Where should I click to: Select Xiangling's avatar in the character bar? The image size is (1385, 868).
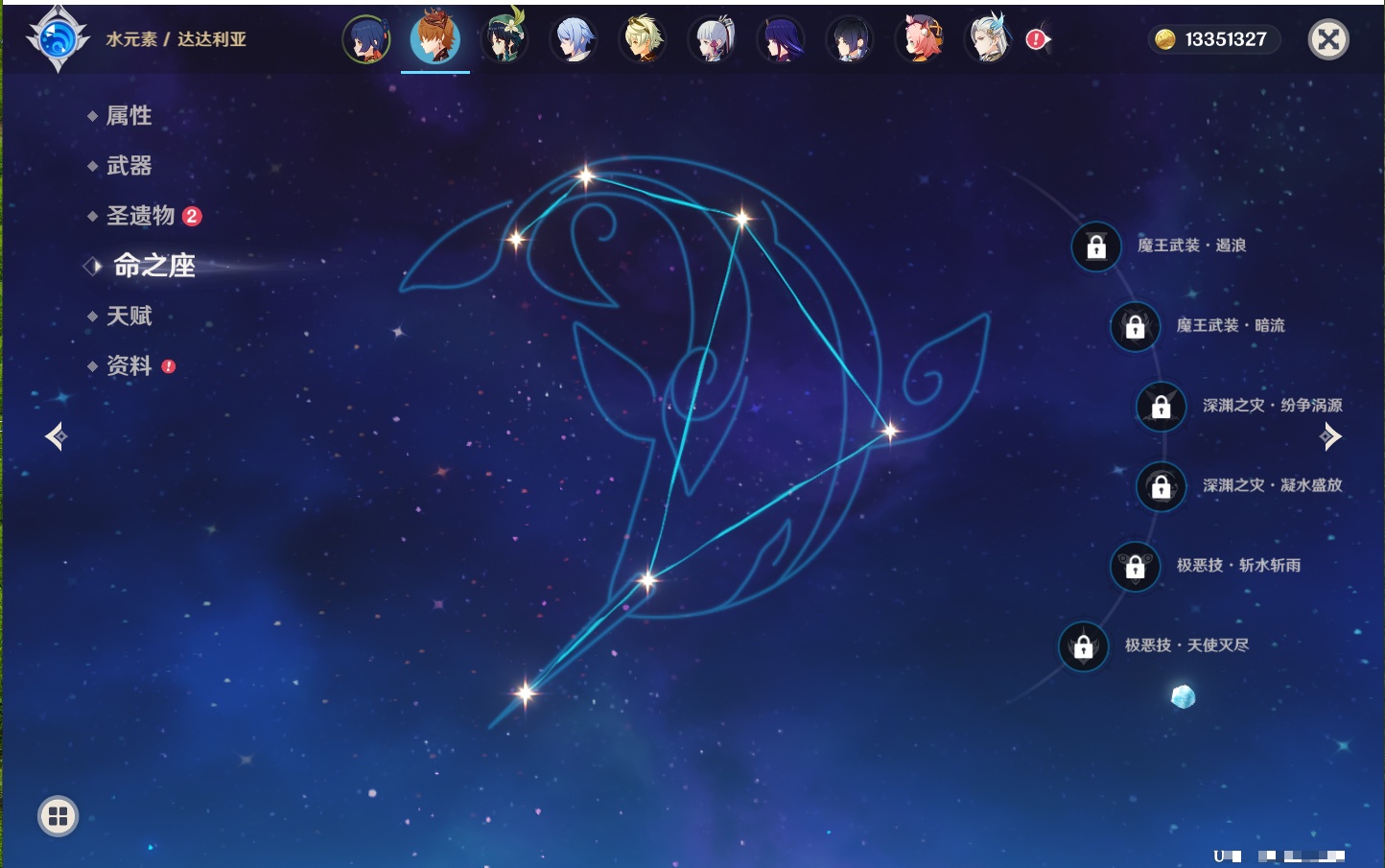point(366,40)
